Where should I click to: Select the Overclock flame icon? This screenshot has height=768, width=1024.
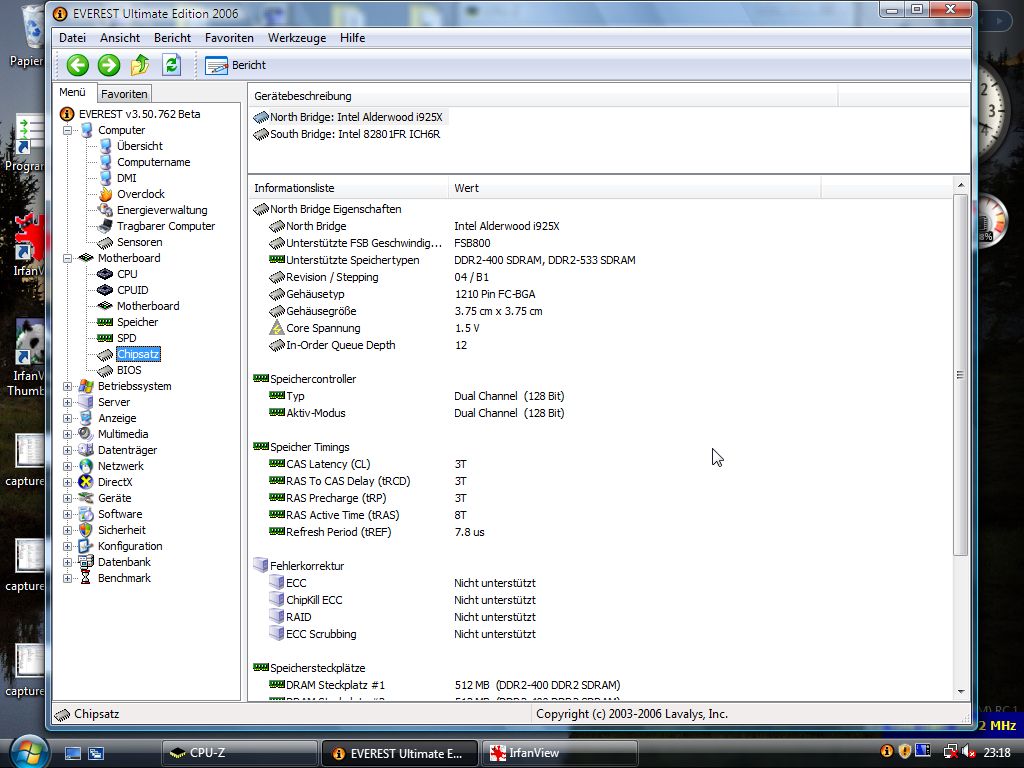pyautogui.click(x=105, y=194)
